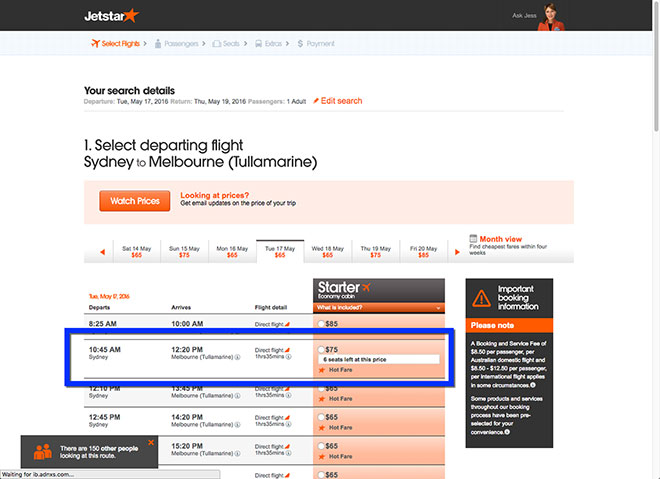
Task: Open info icon for 15:20 PM arrival airport
Action: (237, 454)
